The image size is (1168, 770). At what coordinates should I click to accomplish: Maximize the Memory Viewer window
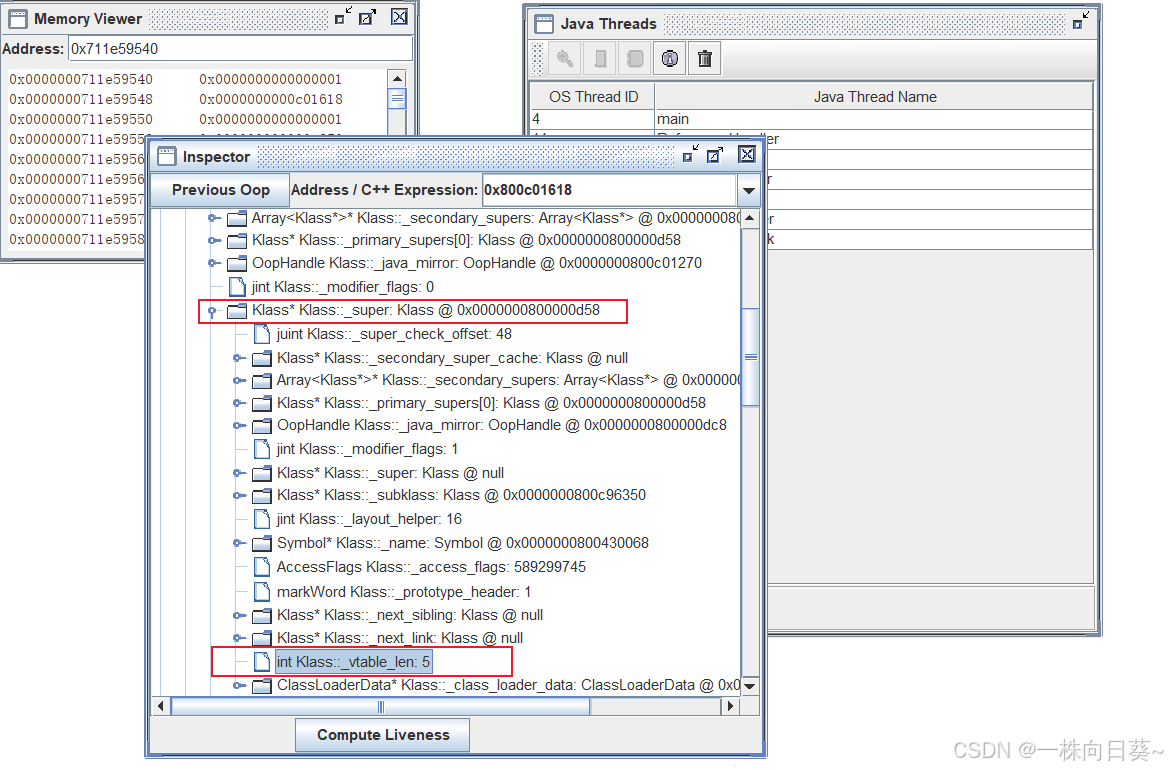tap(367, 16)
